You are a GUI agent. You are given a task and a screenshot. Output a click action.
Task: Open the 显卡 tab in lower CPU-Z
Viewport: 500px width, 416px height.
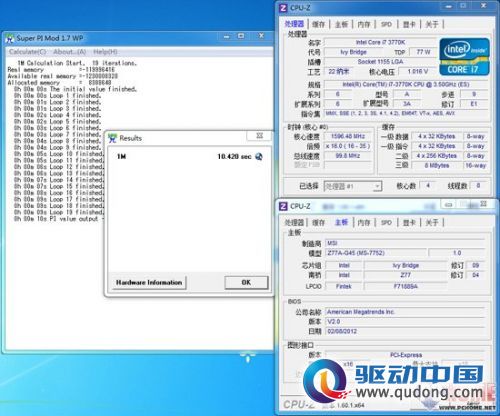point(409,222)
